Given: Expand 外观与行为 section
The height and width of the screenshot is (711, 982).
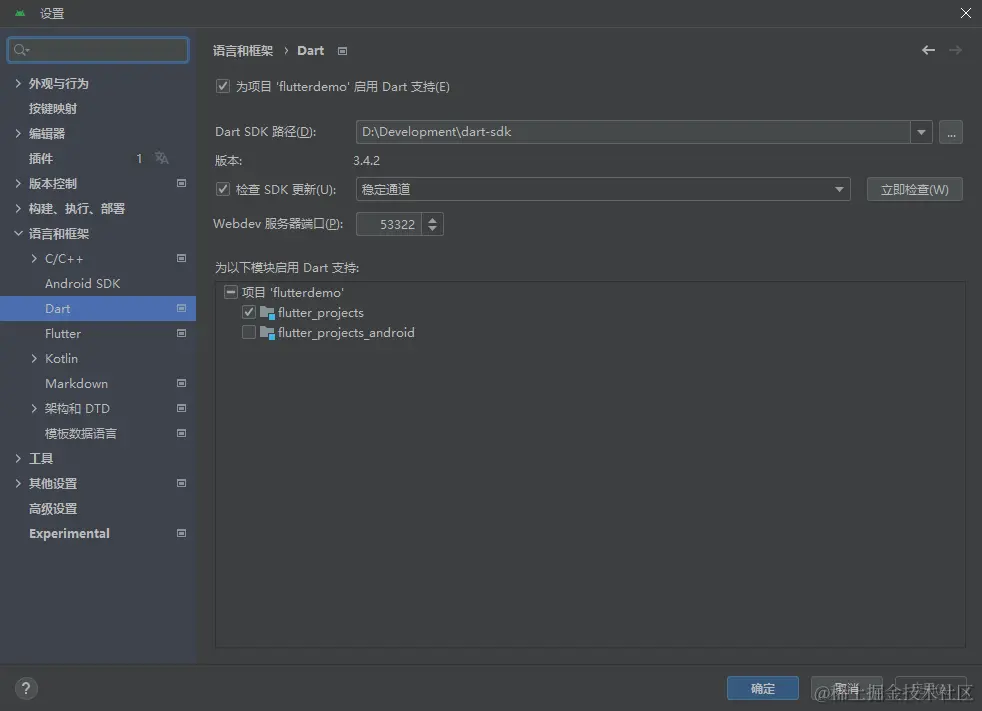Looking at the screenshot, I should [x=18, y=83].
